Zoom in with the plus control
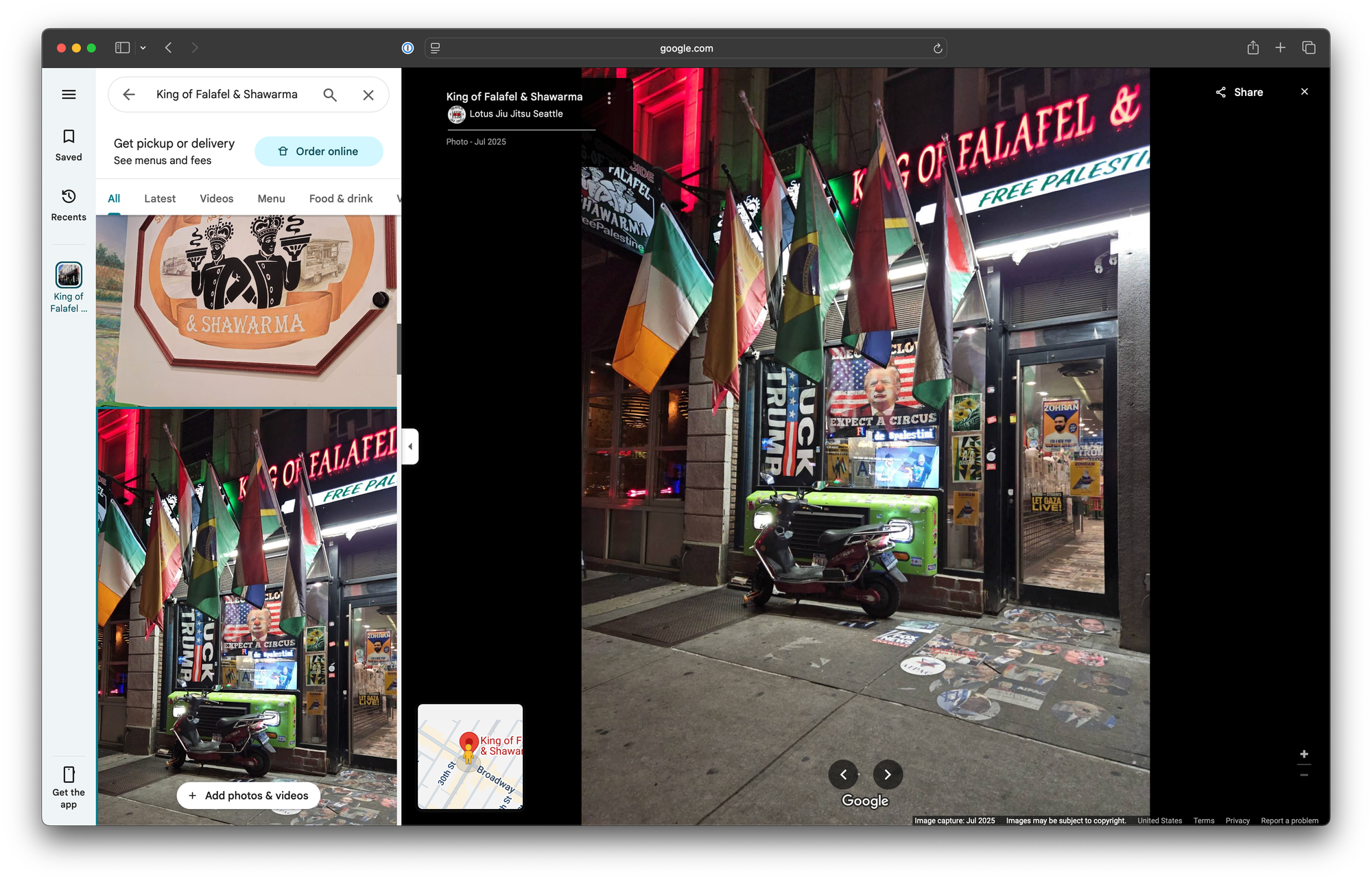 [x=1304, y=754]
